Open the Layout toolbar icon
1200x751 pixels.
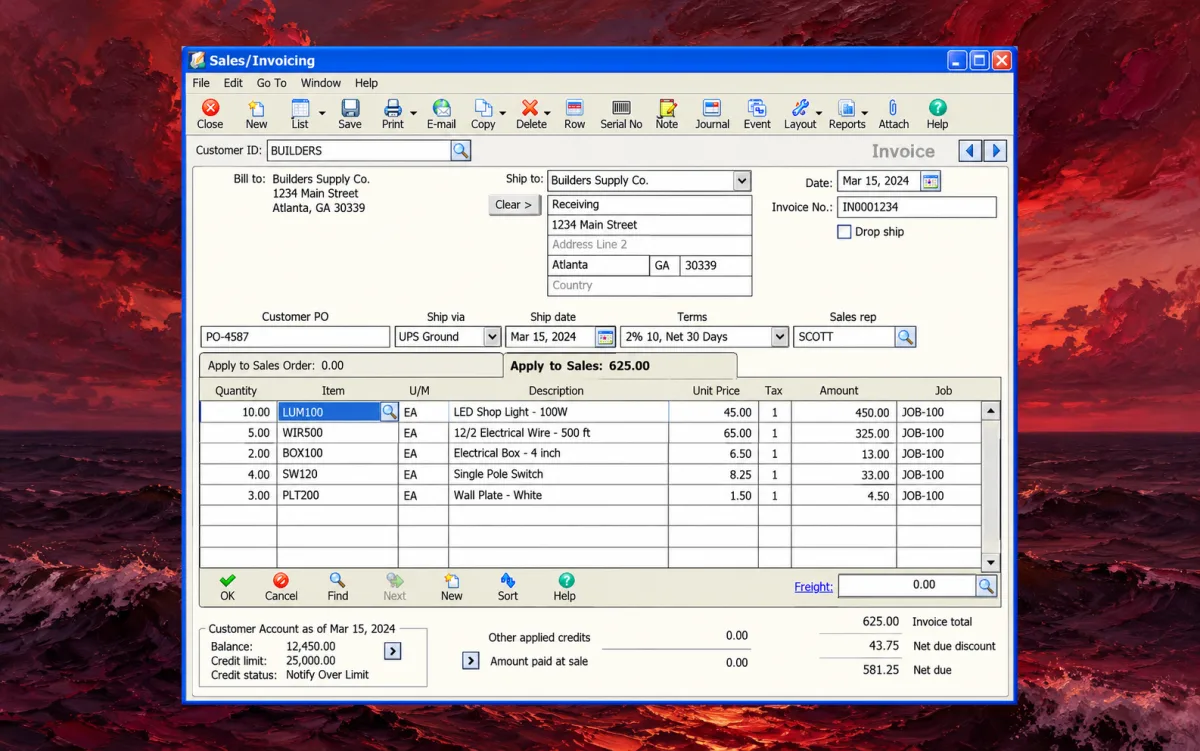point(799,108)
